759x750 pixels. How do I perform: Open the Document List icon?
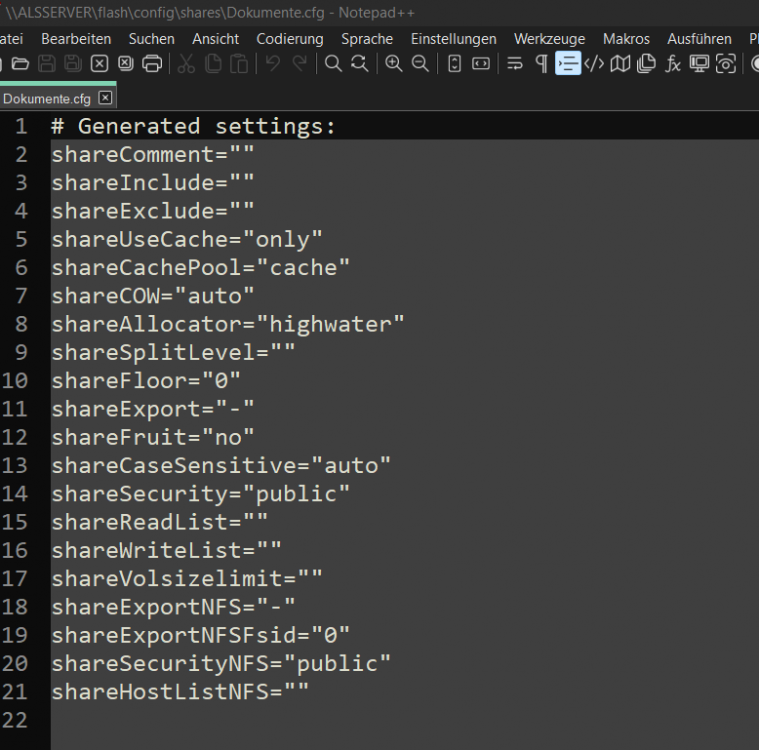[x=646, y=63]
